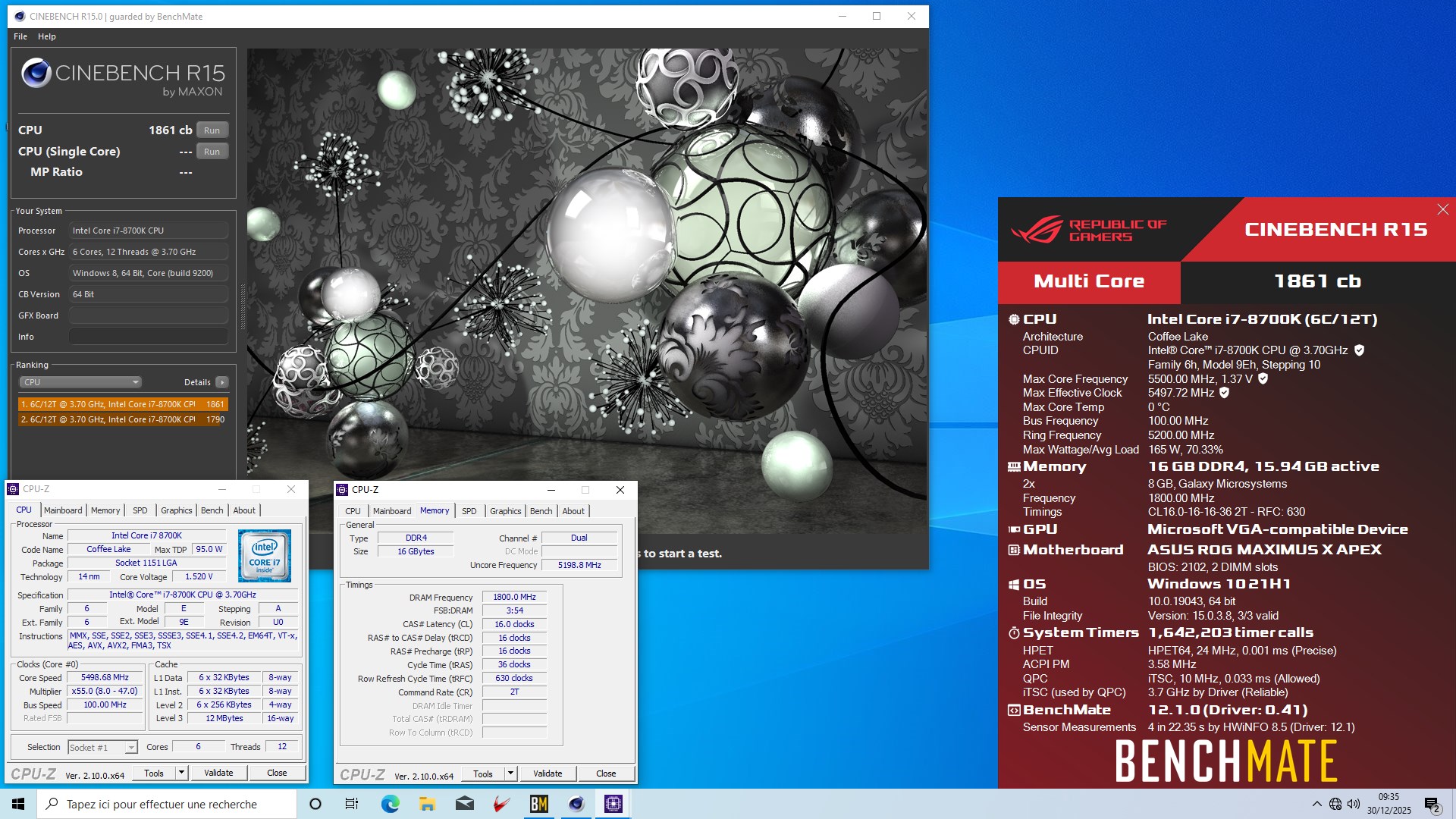
Task: Open Mail app from taskbar
Action: pos(465,804)
